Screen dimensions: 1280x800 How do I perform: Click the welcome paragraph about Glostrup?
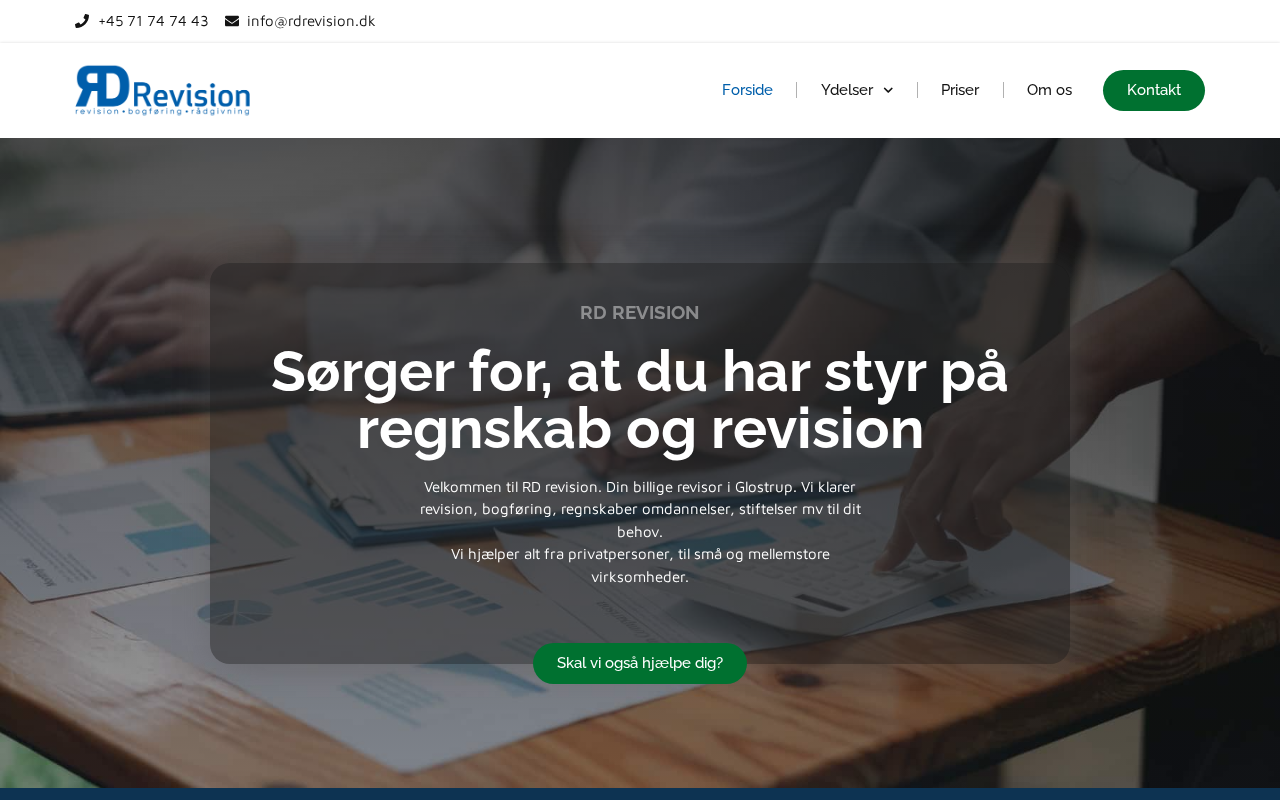(640, 509)
